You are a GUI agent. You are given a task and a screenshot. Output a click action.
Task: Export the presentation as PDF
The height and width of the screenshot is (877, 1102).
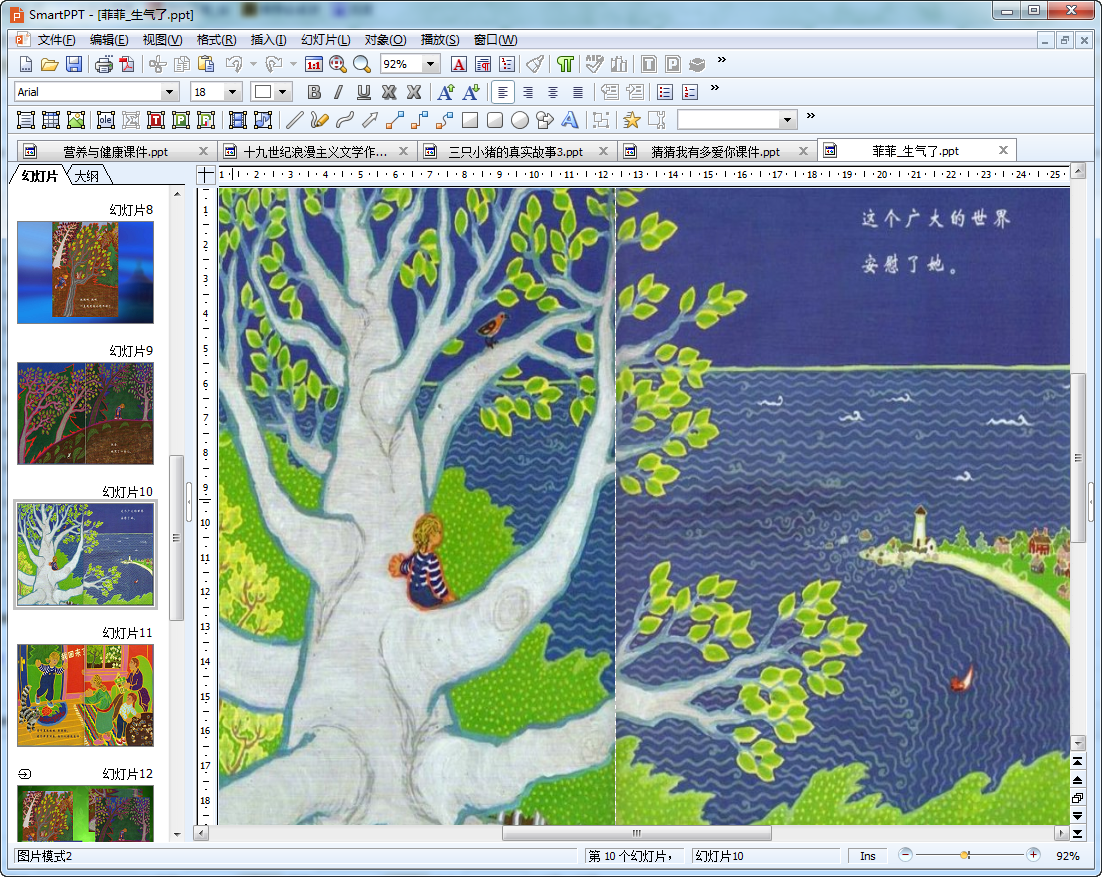(127, 65)
